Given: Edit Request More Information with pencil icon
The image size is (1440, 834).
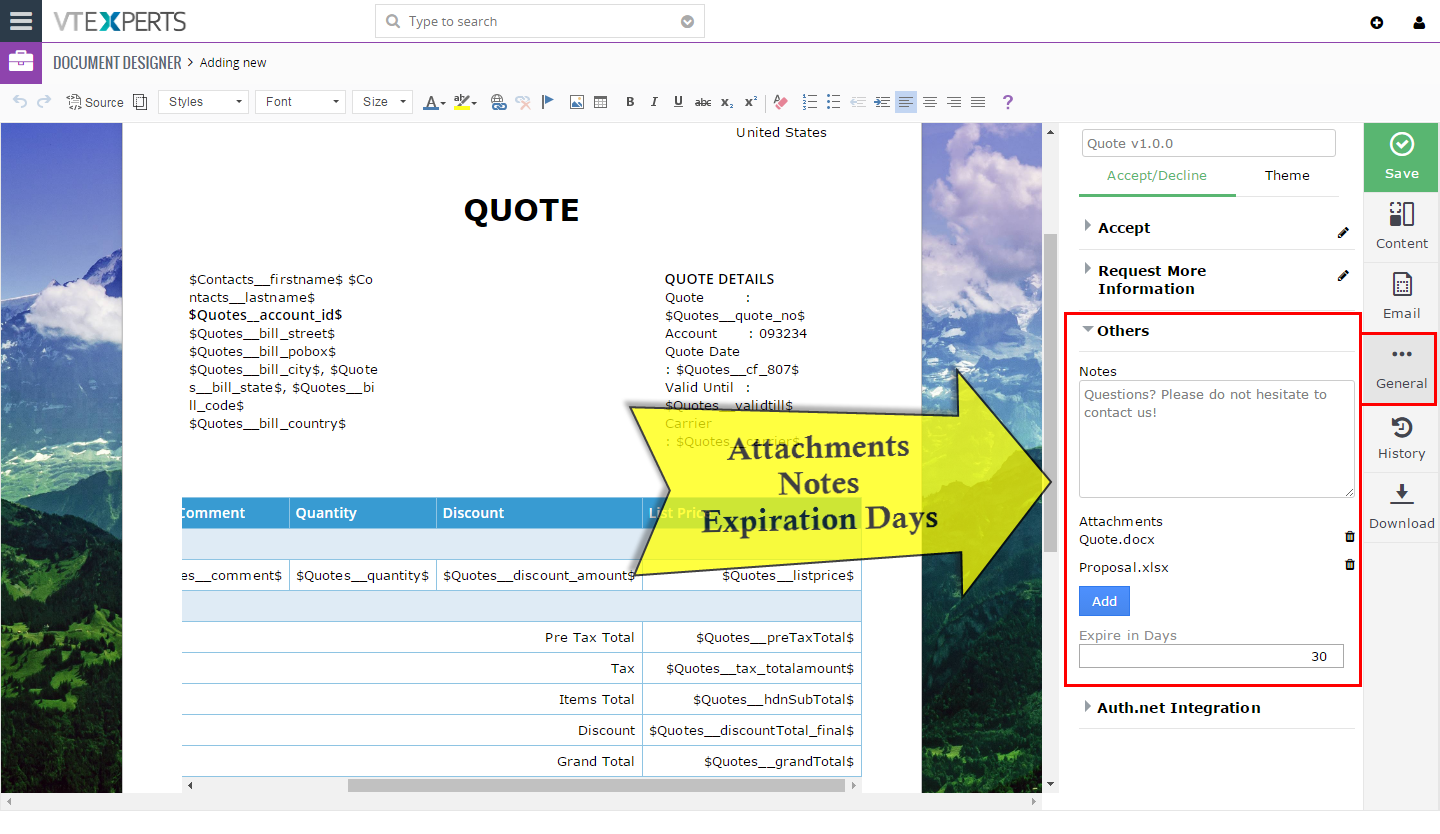Looking at the screenshot, I should (x=1343, y=275).
